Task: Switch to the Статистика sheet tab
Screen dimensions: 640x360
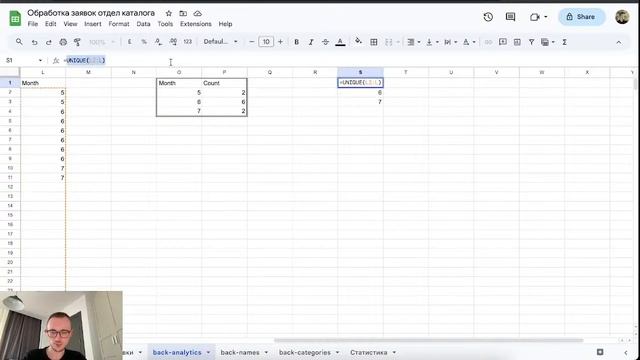Action: [x=369, y=352]
